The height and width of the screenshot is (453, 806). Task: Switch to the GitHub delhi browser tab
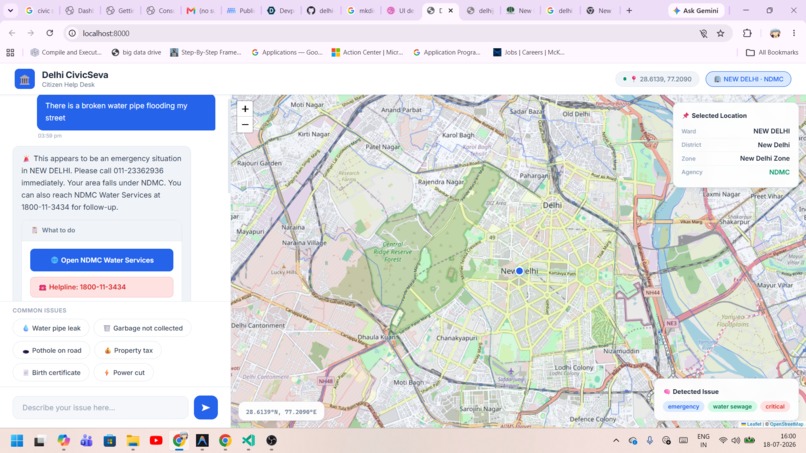(x=320, y=10)
